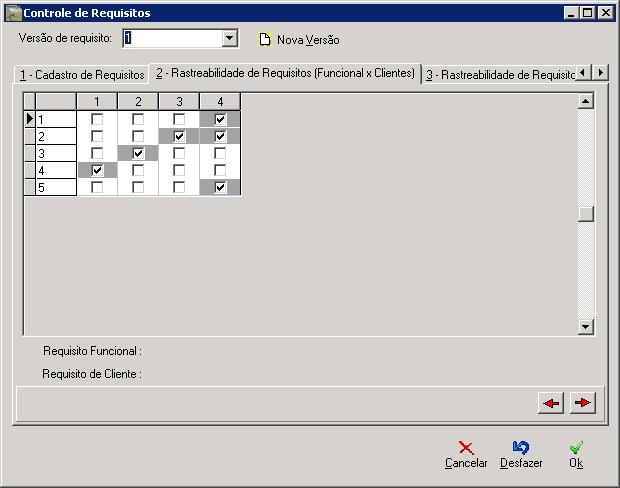Click the Versão de requisito input field
Image resolution: width=620 pixels, height=488 pixels.
point(172,38)
